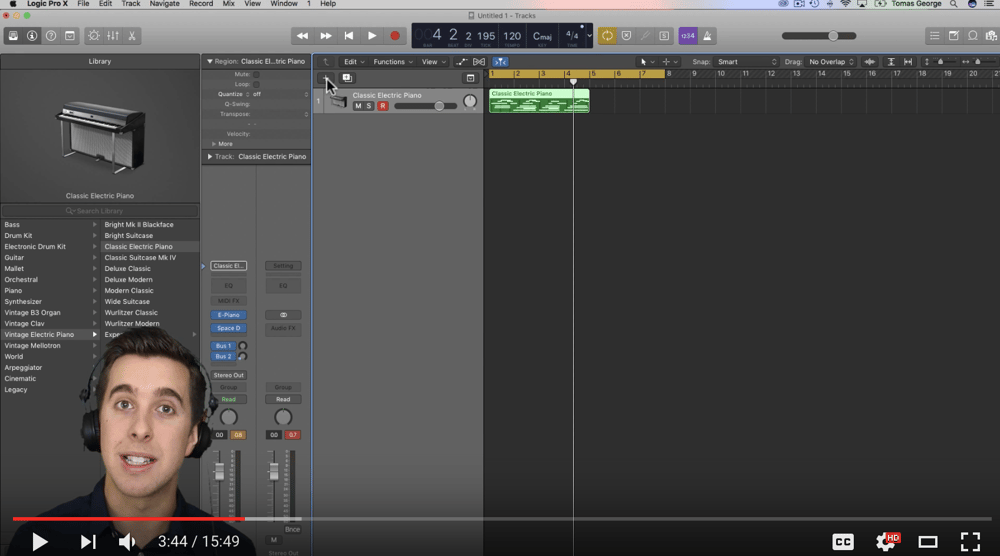Click the track pan knob
The image size is (1000, 556).
470,101
